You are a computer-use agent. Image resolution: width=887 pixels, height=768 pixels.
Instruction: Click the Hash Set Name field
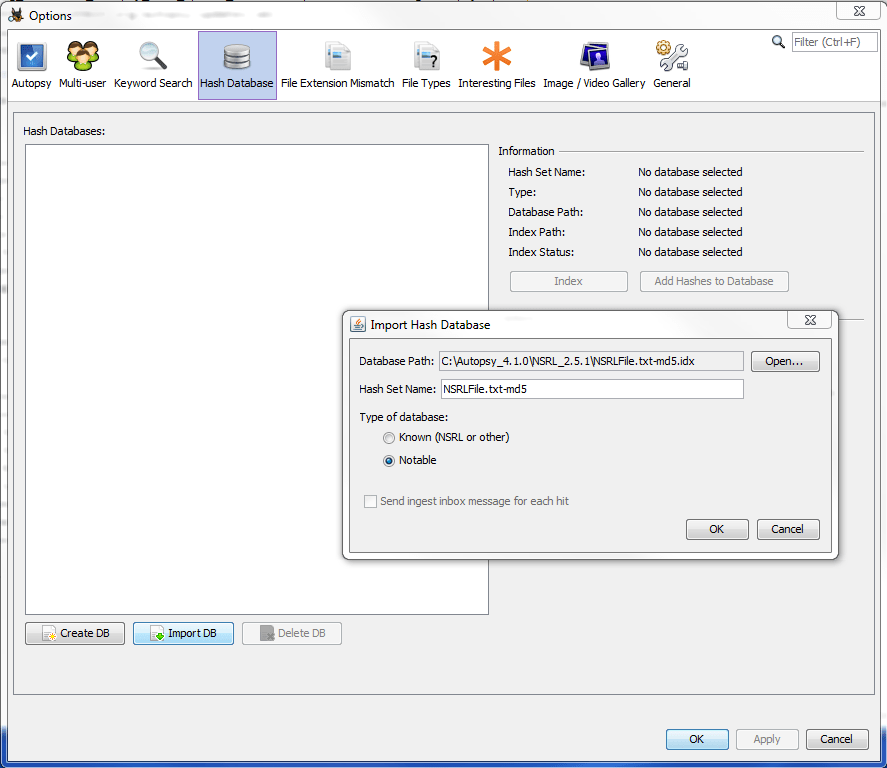[x=591, y=389]
